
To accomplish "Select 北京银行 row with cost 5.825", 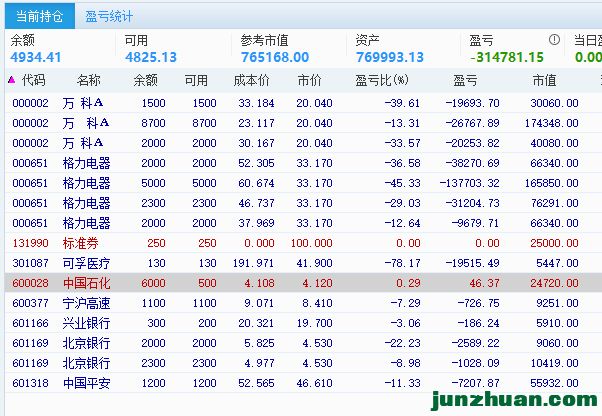I will coord(303,343).
